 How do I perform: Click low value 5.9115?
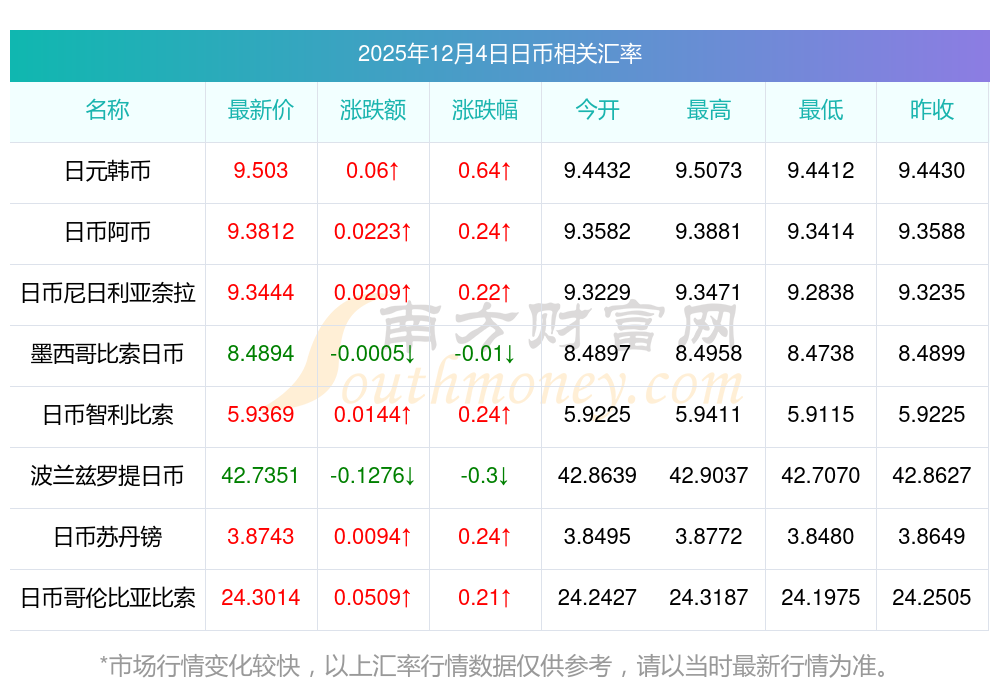[821, 415]
